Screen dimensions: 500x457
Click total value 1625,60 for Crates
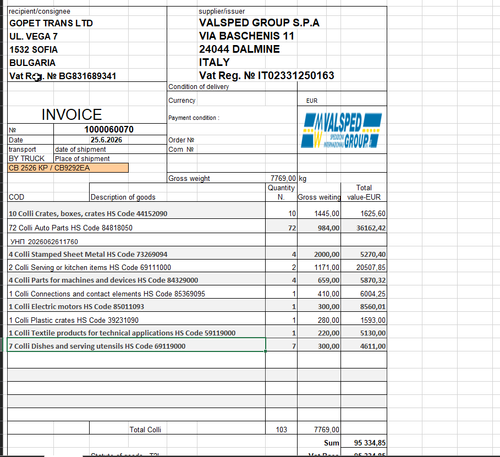click(x=372, y=213)
